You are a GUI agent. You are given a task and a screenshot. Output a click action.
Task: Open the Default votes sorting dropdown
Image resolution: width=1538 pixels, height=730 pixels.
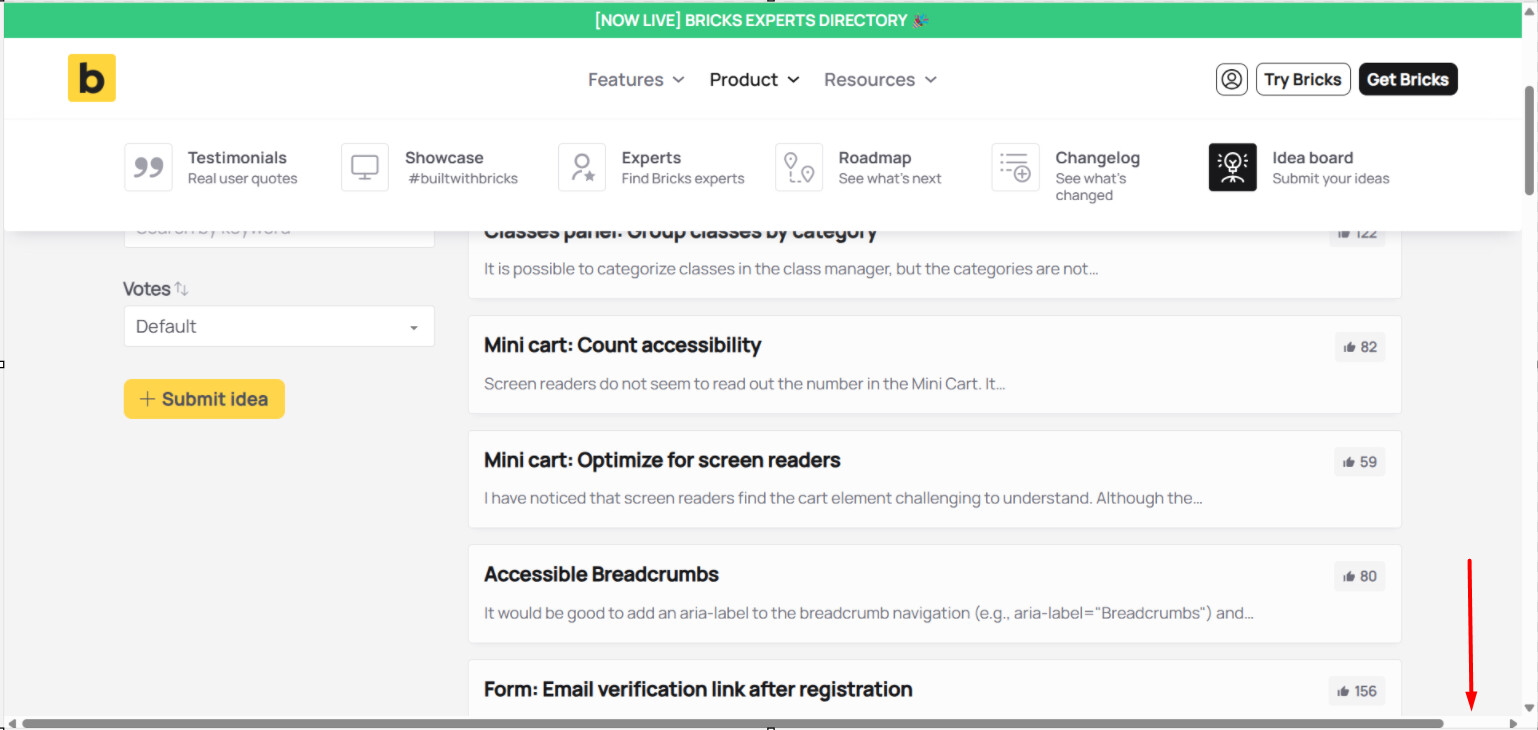(278, 326)
